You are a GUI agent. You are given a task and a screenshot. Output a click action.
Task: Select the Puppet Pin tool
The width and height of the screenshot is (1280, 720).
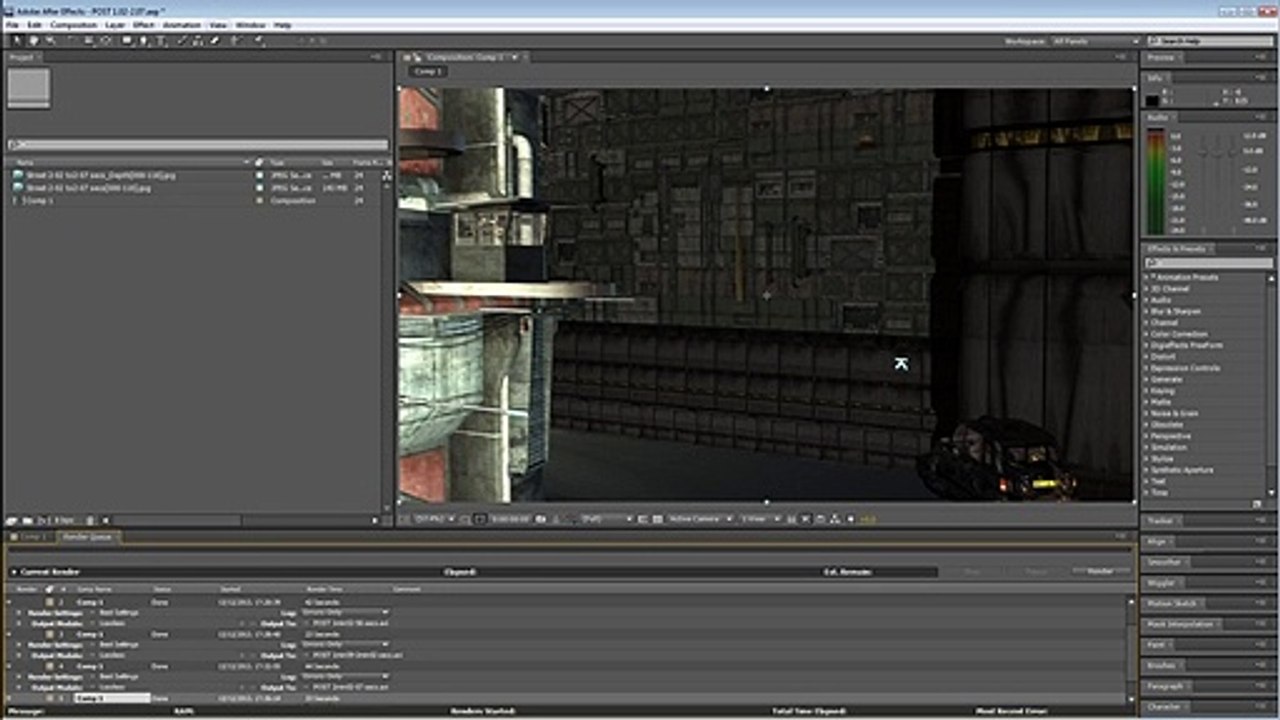[259, 41]
